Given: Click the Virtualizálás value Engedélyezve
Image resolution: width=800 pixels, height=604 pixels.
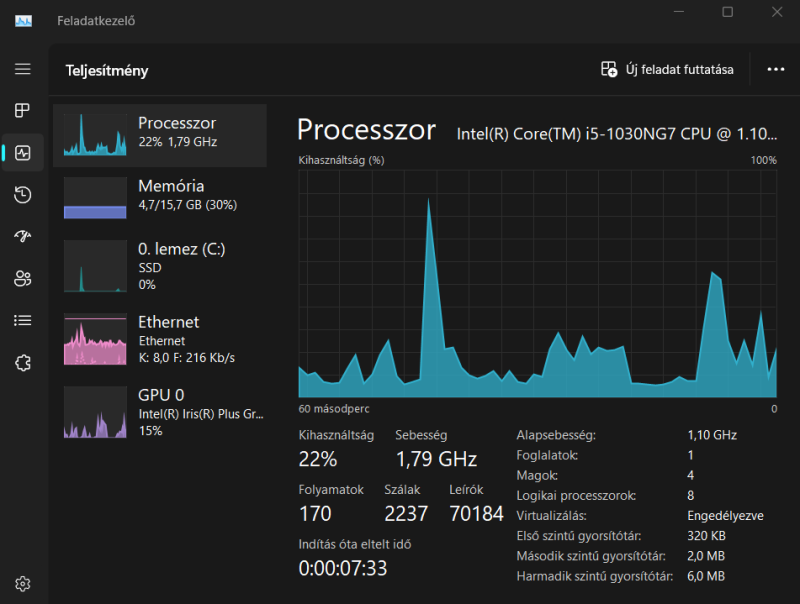Looking at the screenshot, I should pyautogui.click(x=725, y=516).
